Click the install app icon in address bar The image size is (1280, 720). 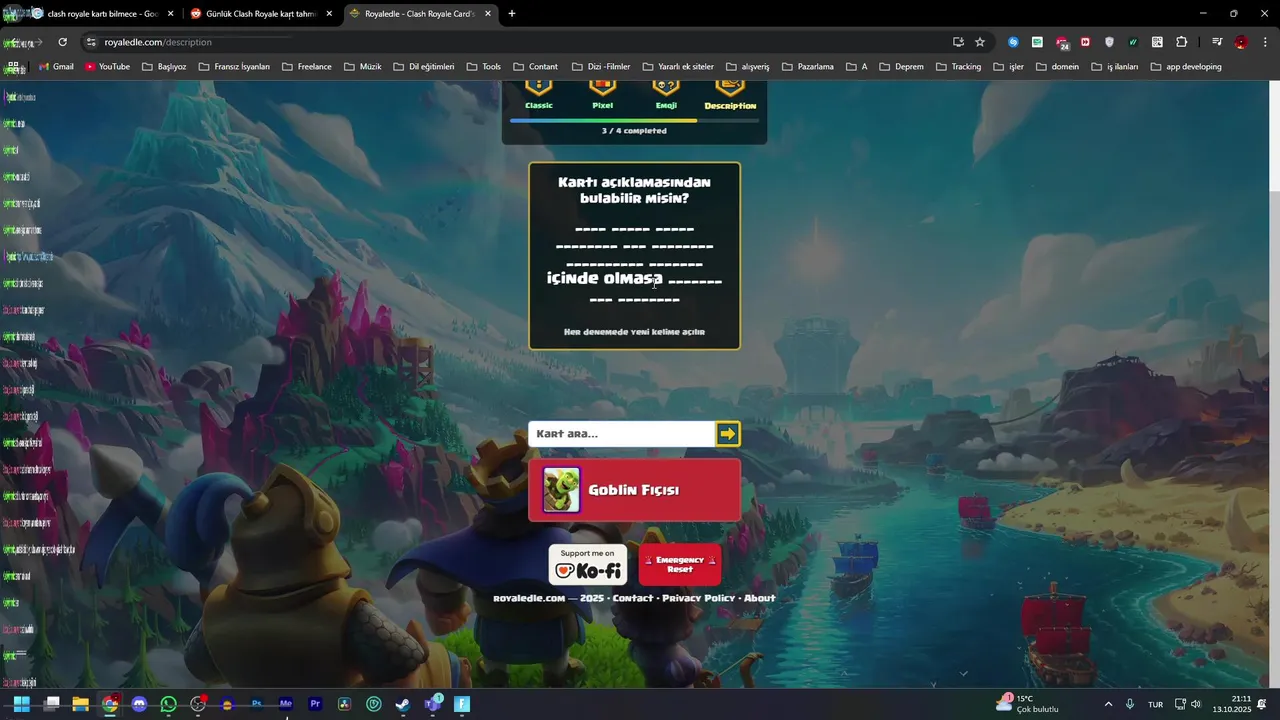click(x=958, y=42)
